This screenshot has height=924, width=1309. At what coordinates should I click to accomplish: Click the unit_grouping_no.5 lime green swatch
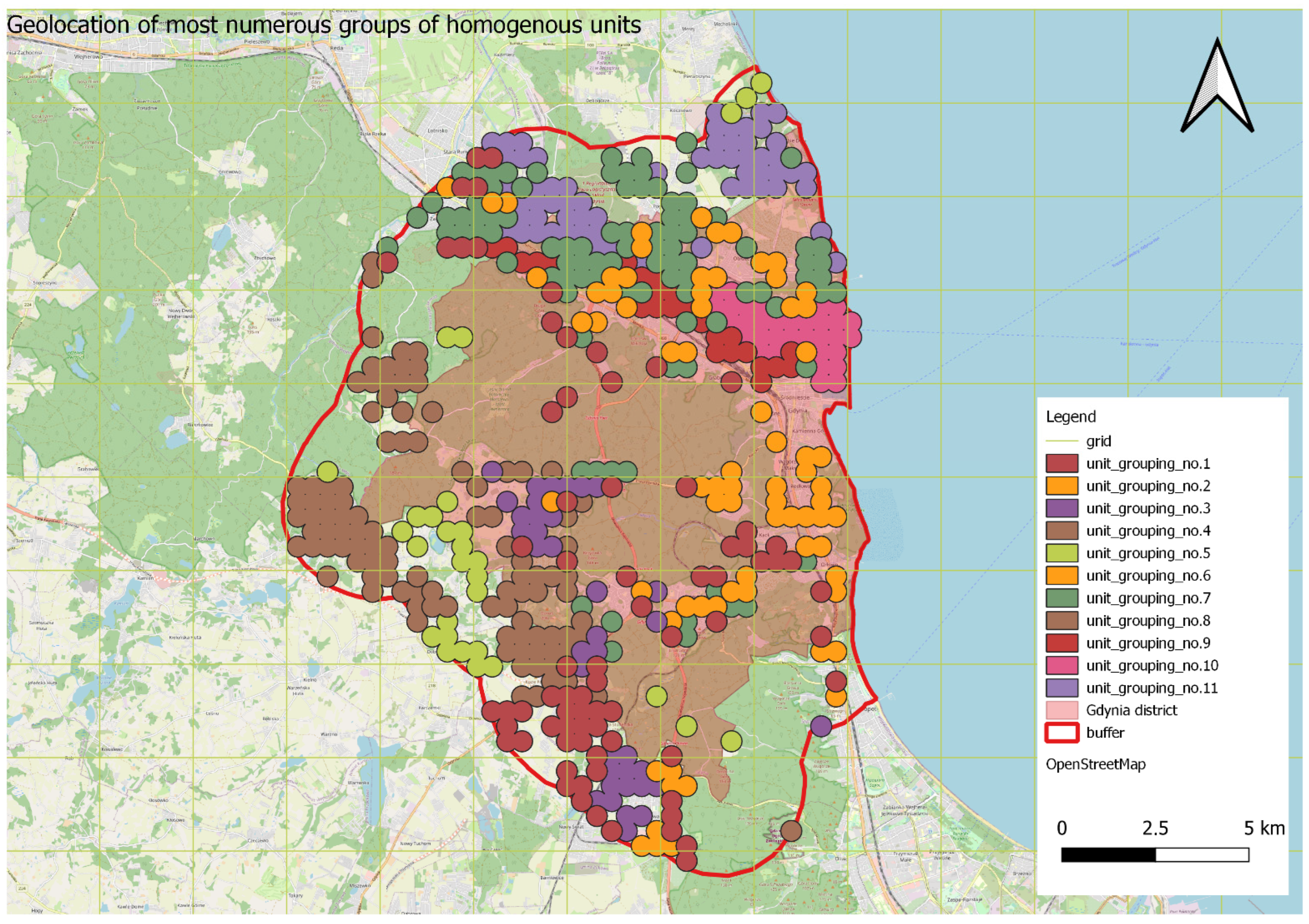pyautogui.click(x=1061, y=553)
